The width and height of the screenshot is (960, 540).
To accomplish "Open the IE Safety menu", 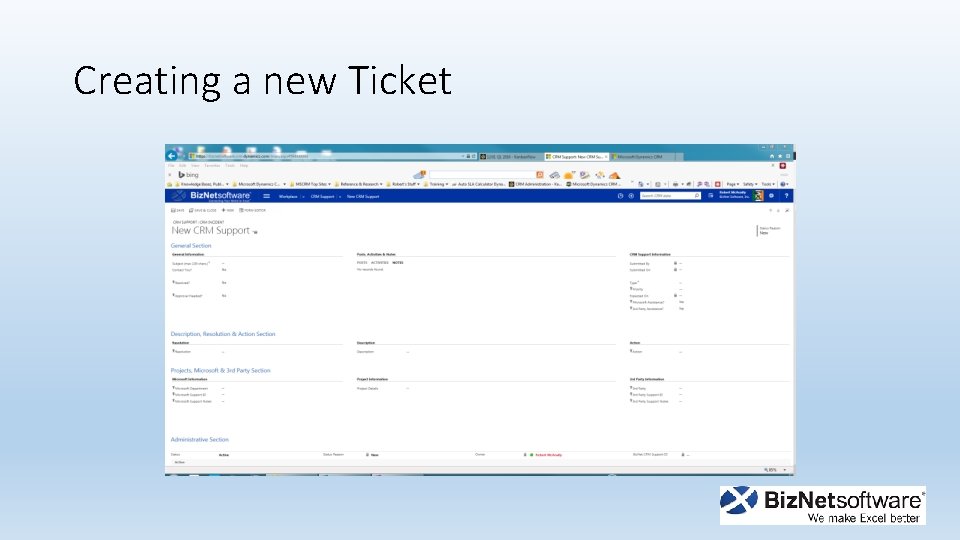I will [x=749, y=184].
